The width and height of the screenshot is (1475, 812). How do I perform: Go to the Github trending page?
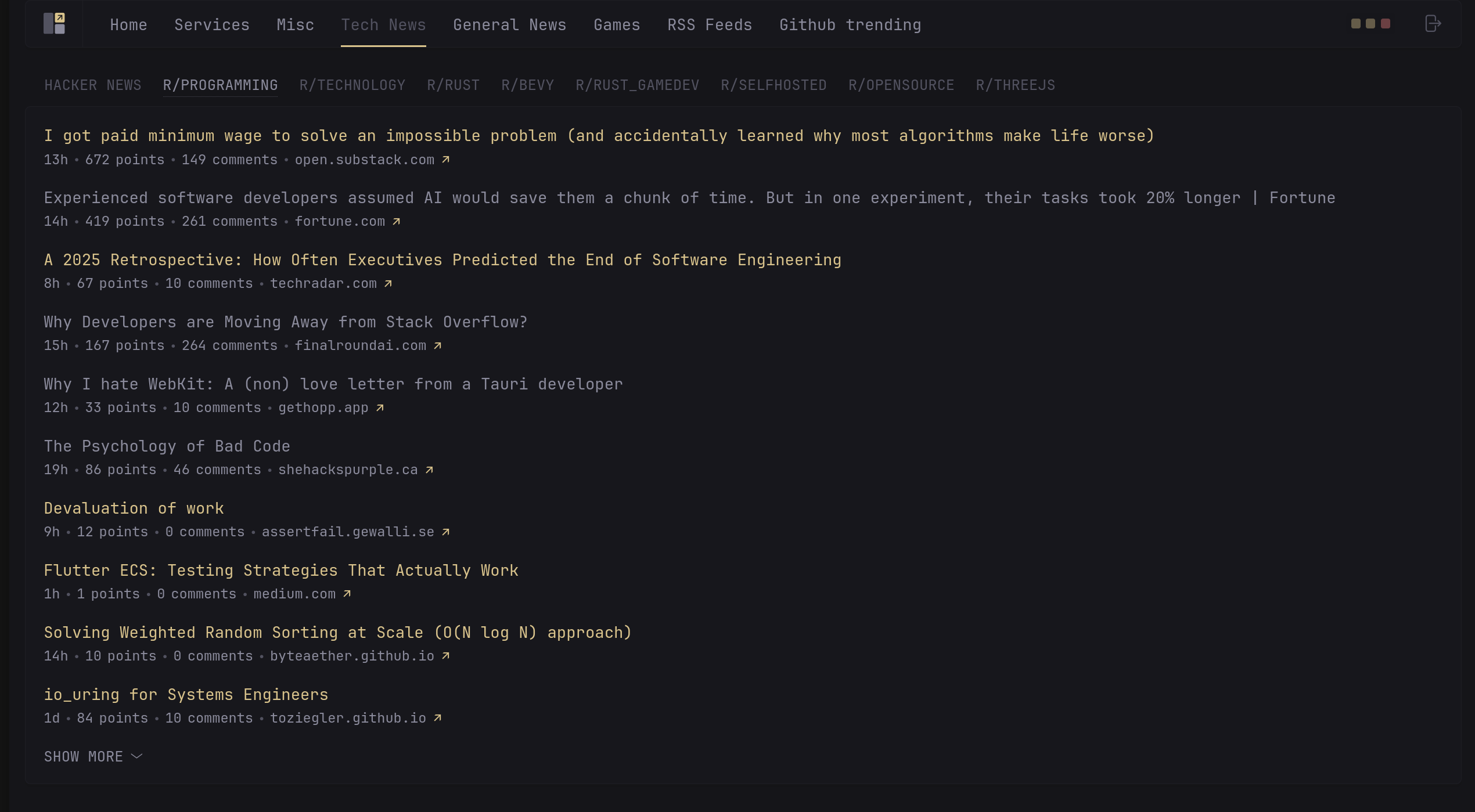point(850,25)
